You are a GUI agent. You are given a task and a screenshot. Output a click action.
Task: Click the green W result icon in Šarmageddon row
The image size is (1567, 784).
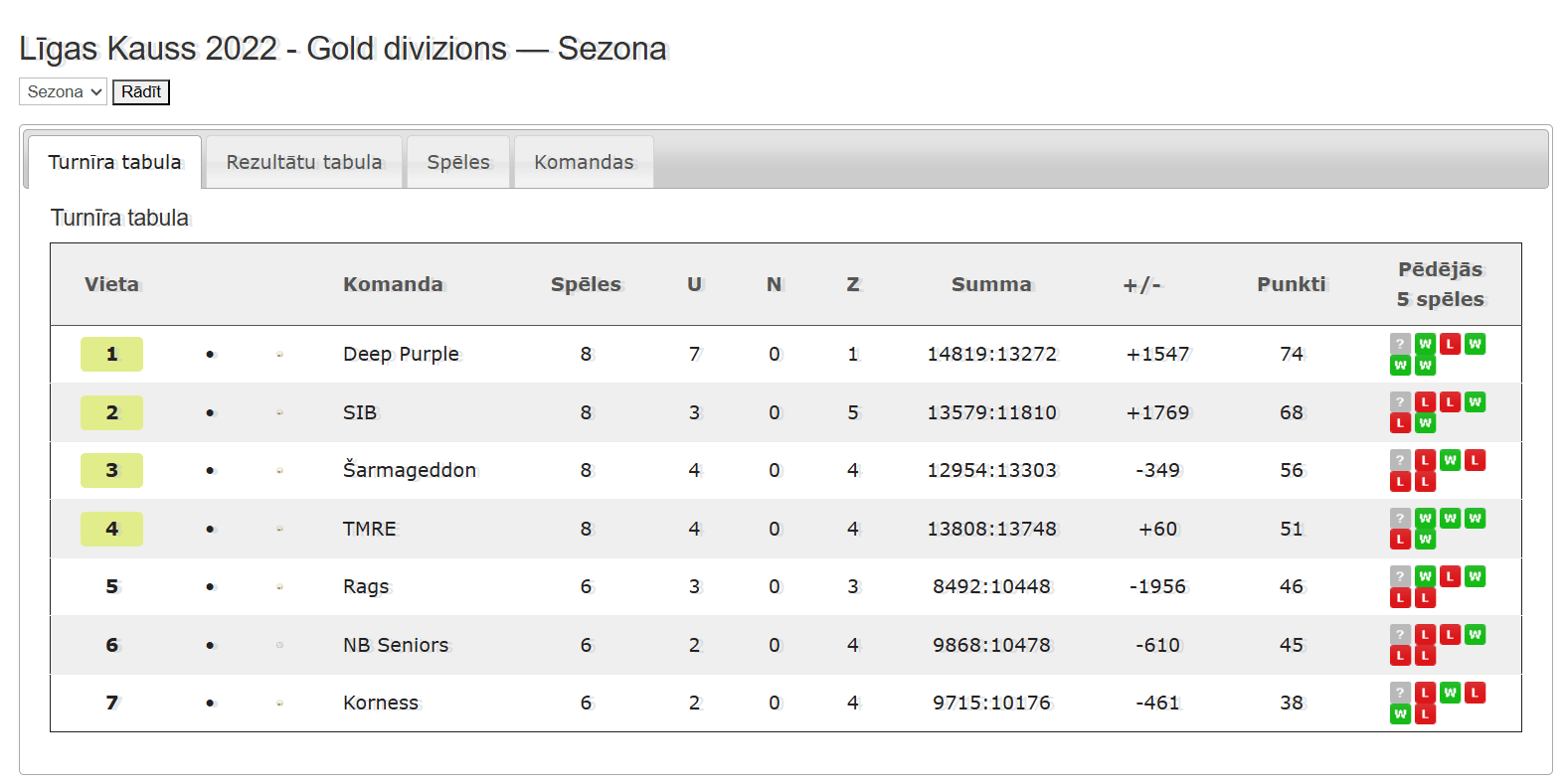pos(1450,460)
